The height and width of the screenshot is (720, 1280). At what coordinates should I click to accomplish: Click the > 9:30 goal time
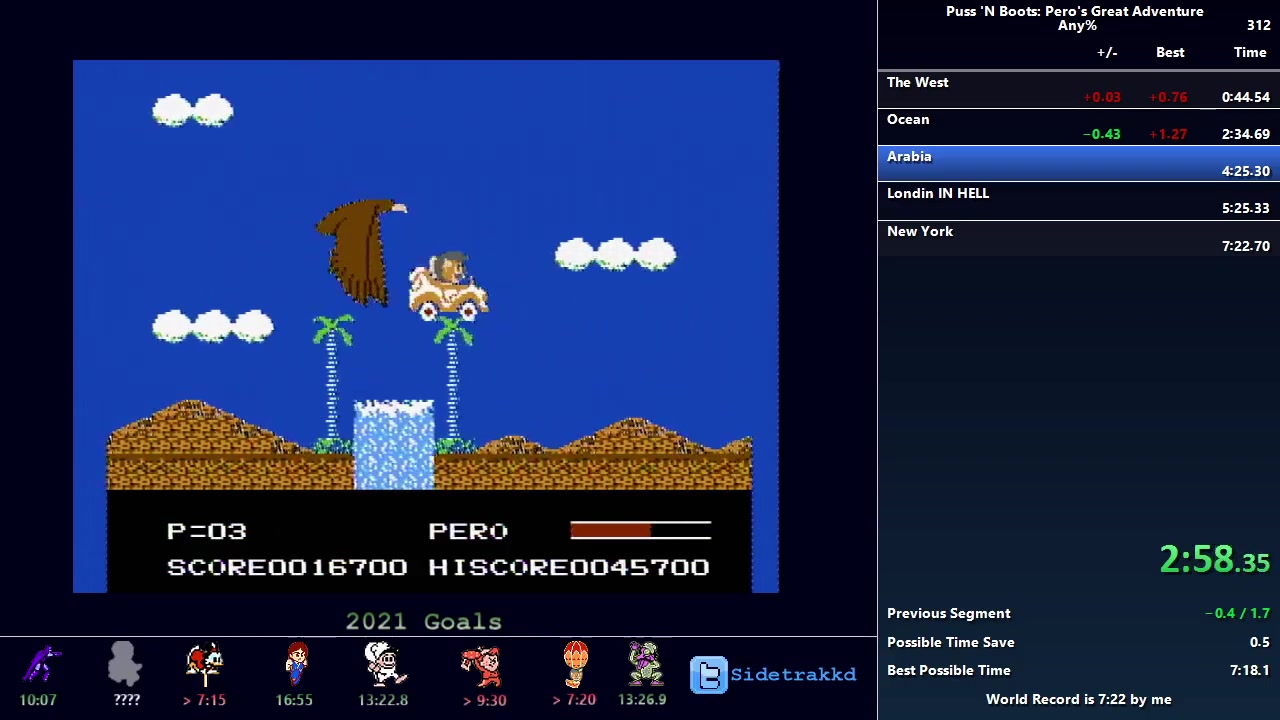tap(484, 700)
